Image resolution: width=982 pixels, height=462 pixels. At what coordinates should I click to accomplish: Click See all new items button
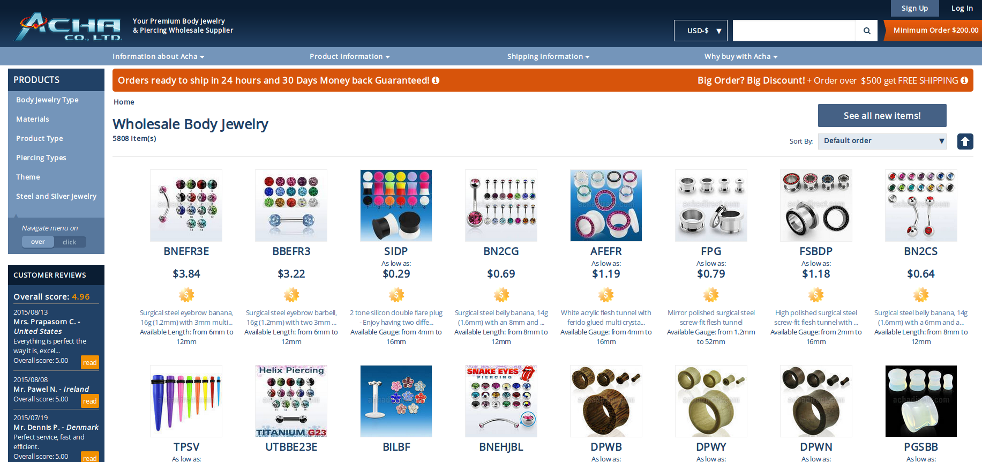point(882,116)
